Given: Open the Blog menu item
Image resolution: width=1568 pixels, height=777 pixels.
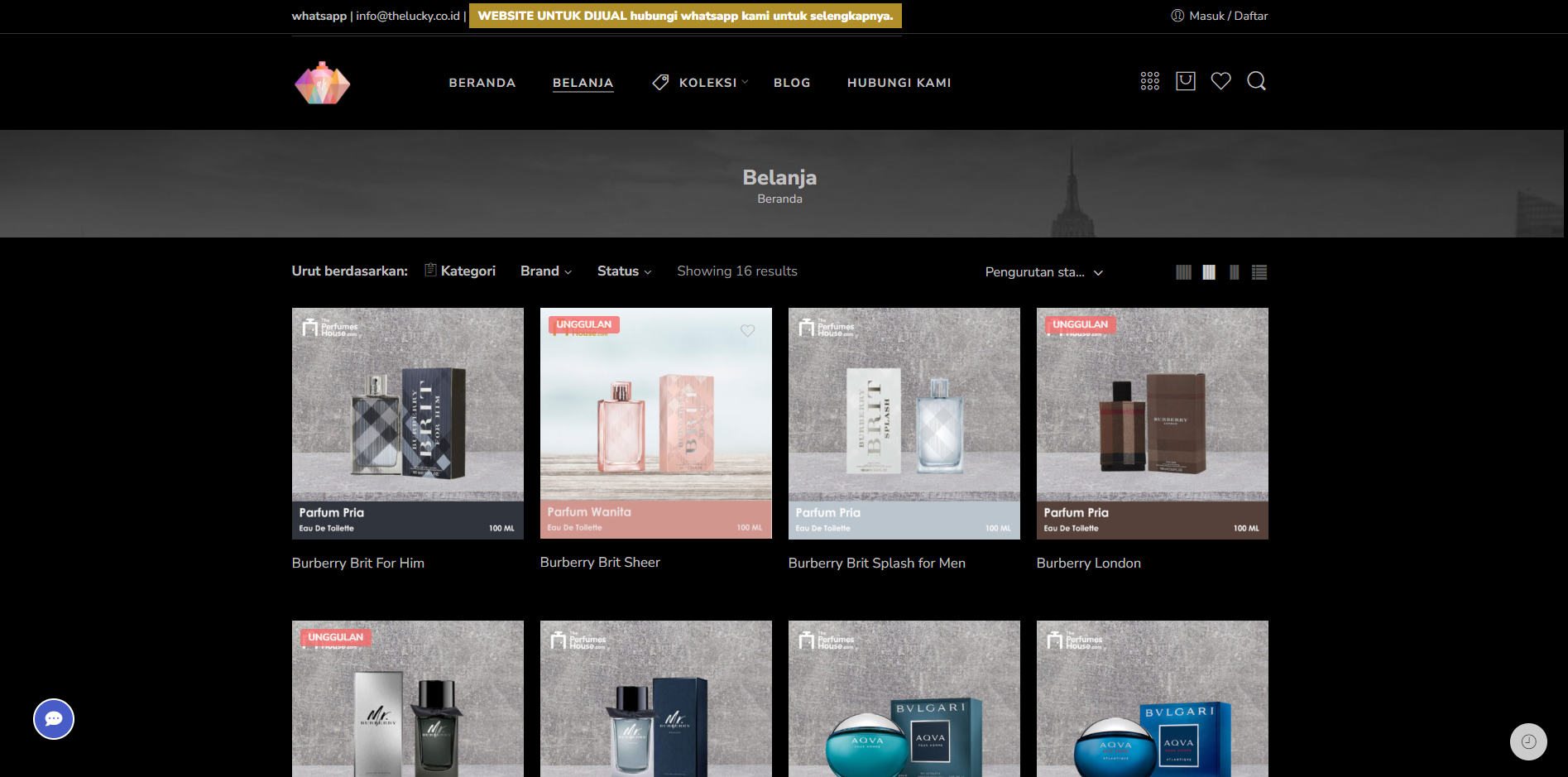Looking at the screenshot, I should 792,83.
